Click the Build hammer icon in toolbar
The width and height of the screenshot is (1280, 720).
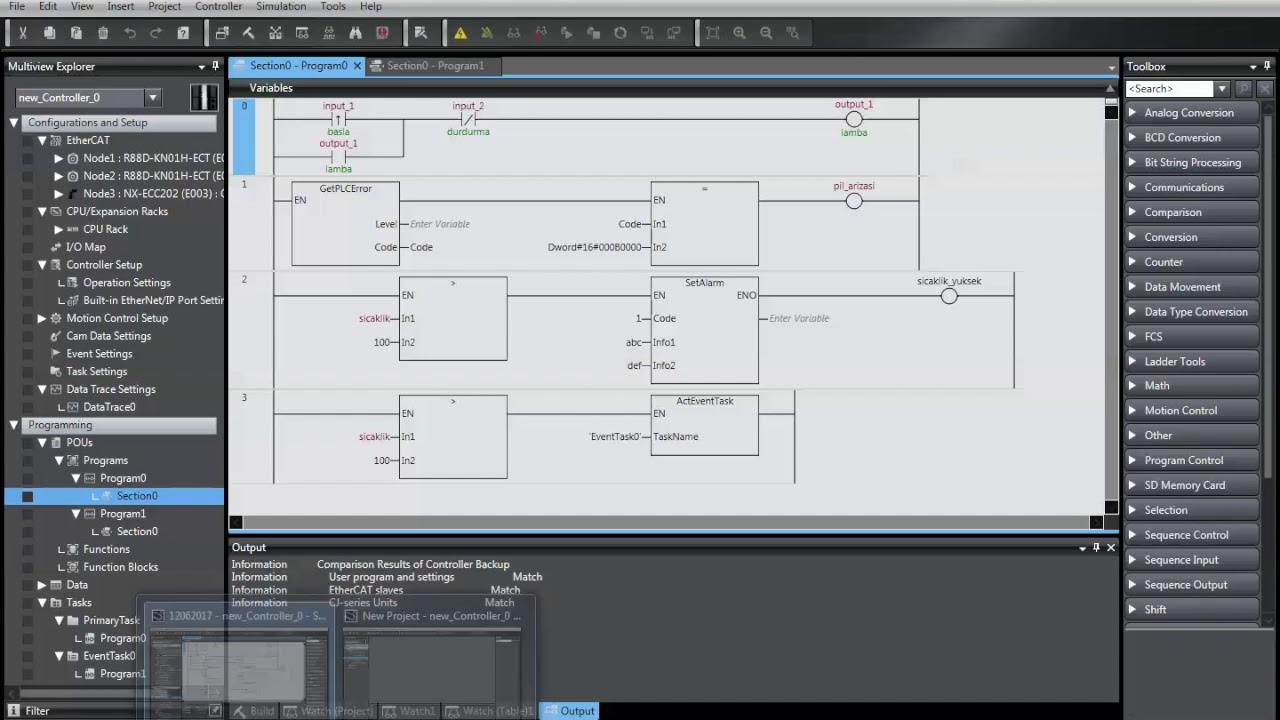pyautogui.click(x=249, y=33)
